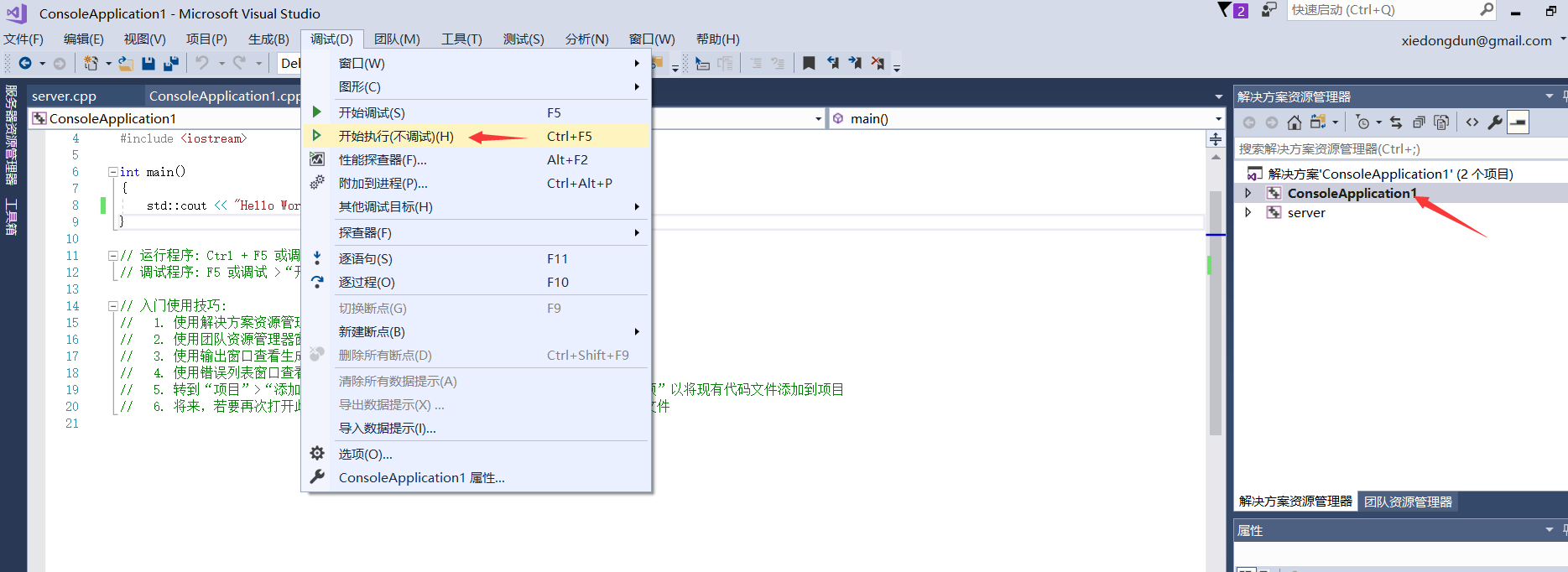1568x572 pixels.
Task: Collapse all items in Solution Explorer
Action: pos(1419,122)
